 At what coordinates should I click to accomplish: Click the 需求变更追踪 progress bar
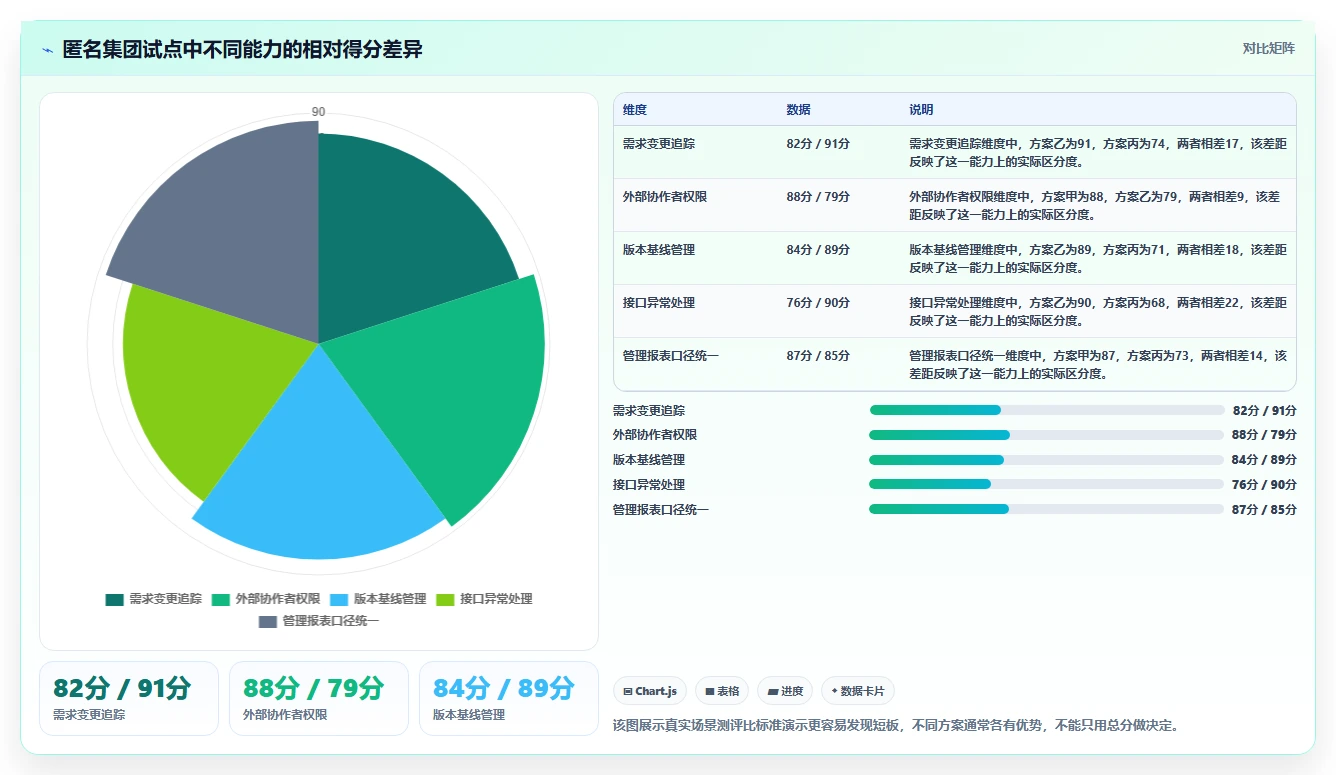[1047, 410]
